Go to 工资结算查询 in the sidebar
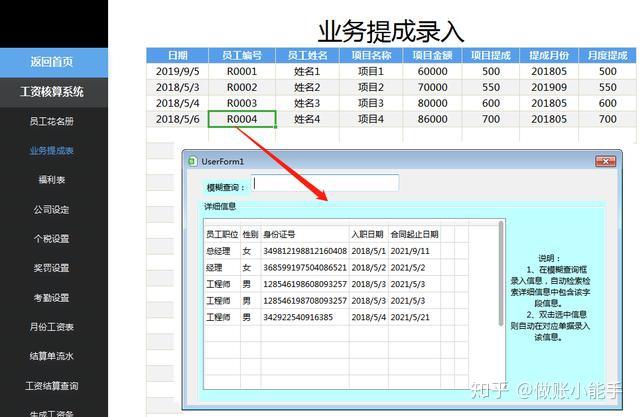 [52, 386]
